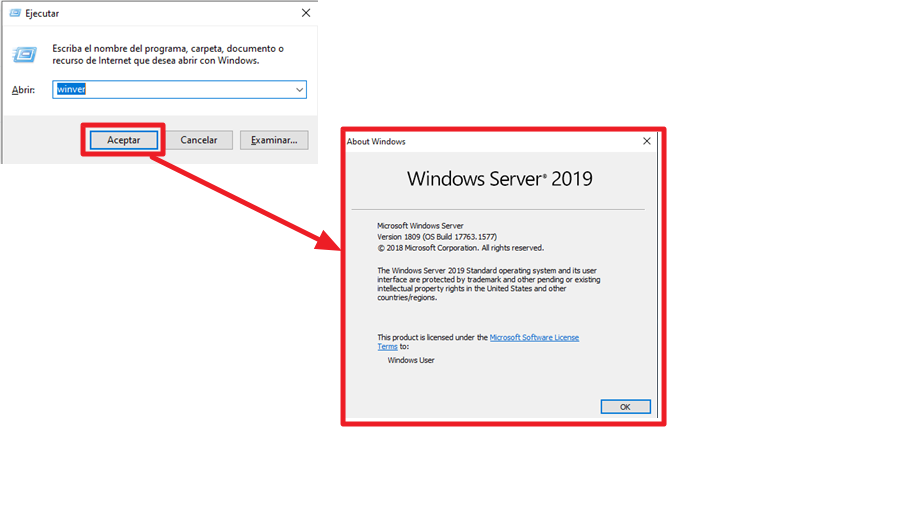924x520 pixels.
Task: Click the Windows User licensee text
Action: [x=411, y=360]
